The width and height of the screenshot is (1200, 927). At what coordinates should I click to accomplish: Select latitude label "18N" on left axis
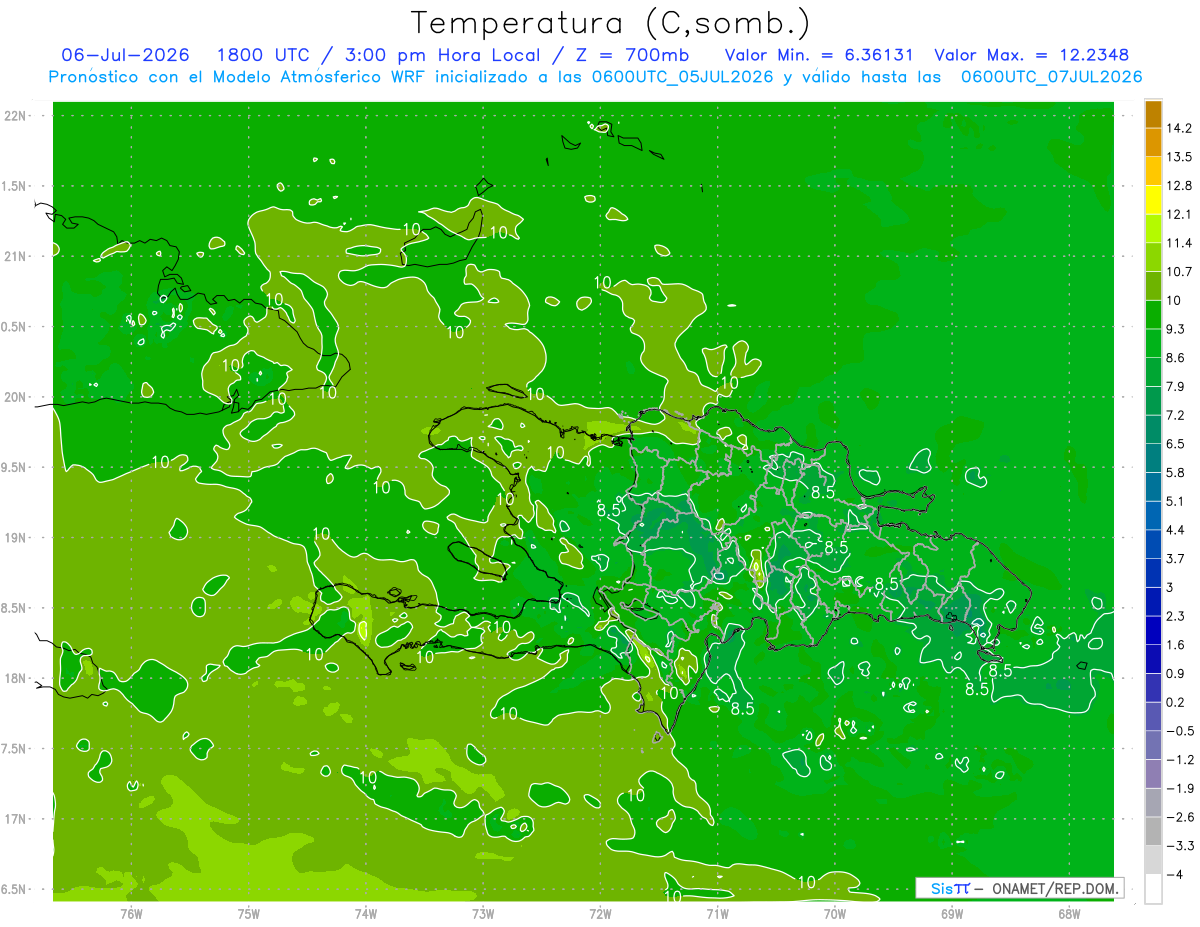click(16, 679)
